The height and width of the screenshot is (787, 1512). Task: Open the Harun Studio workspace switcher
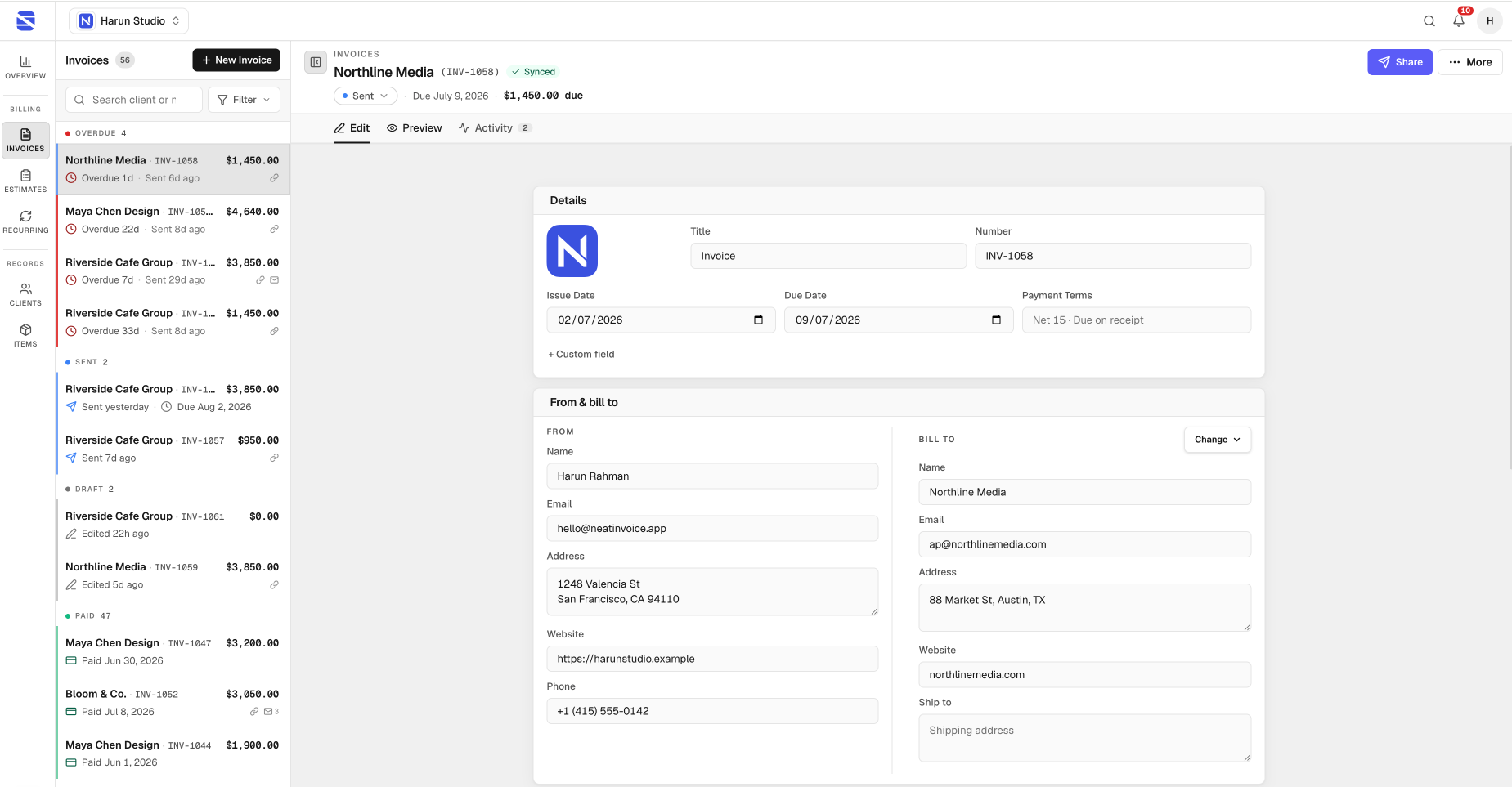[129, 20]
